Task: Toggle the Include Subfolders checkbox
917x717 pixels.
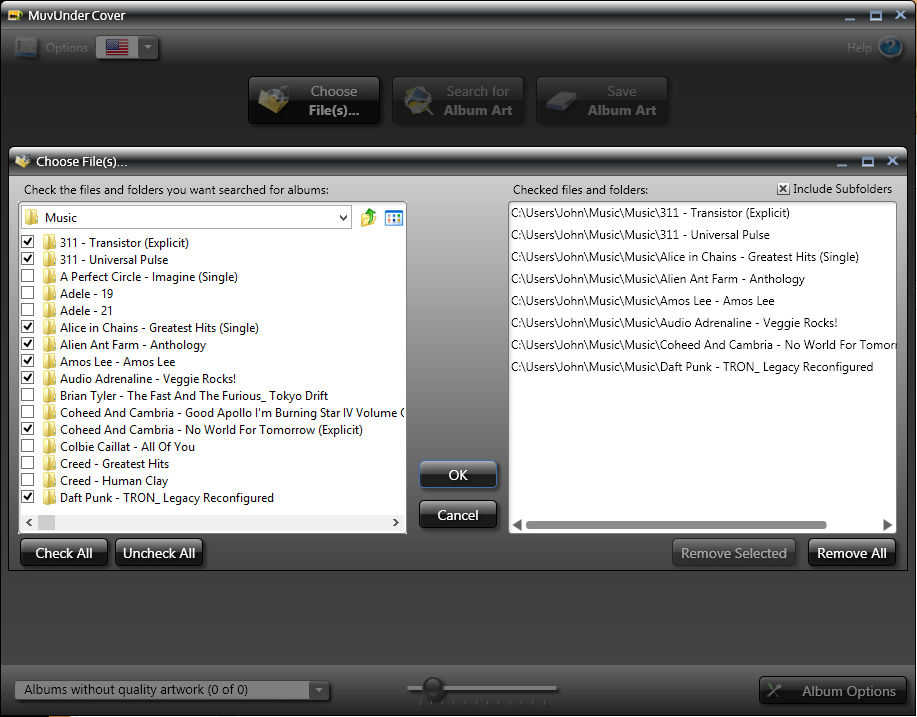Action: pyautogui.click(x=783, y=189)
